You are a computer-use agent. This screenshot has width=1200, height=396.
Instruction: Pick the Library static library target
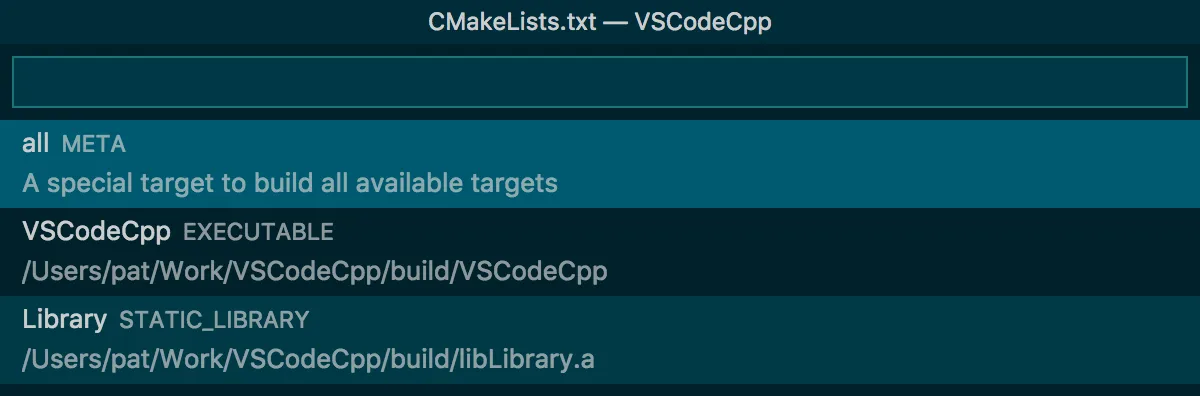[x=600, y=338]
